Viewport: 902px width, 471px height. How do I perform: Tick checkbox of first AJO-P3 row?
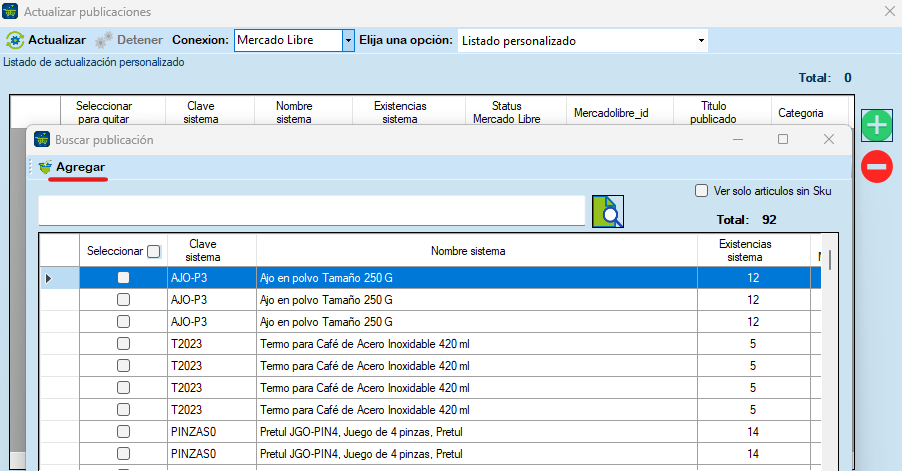(123, 277)
